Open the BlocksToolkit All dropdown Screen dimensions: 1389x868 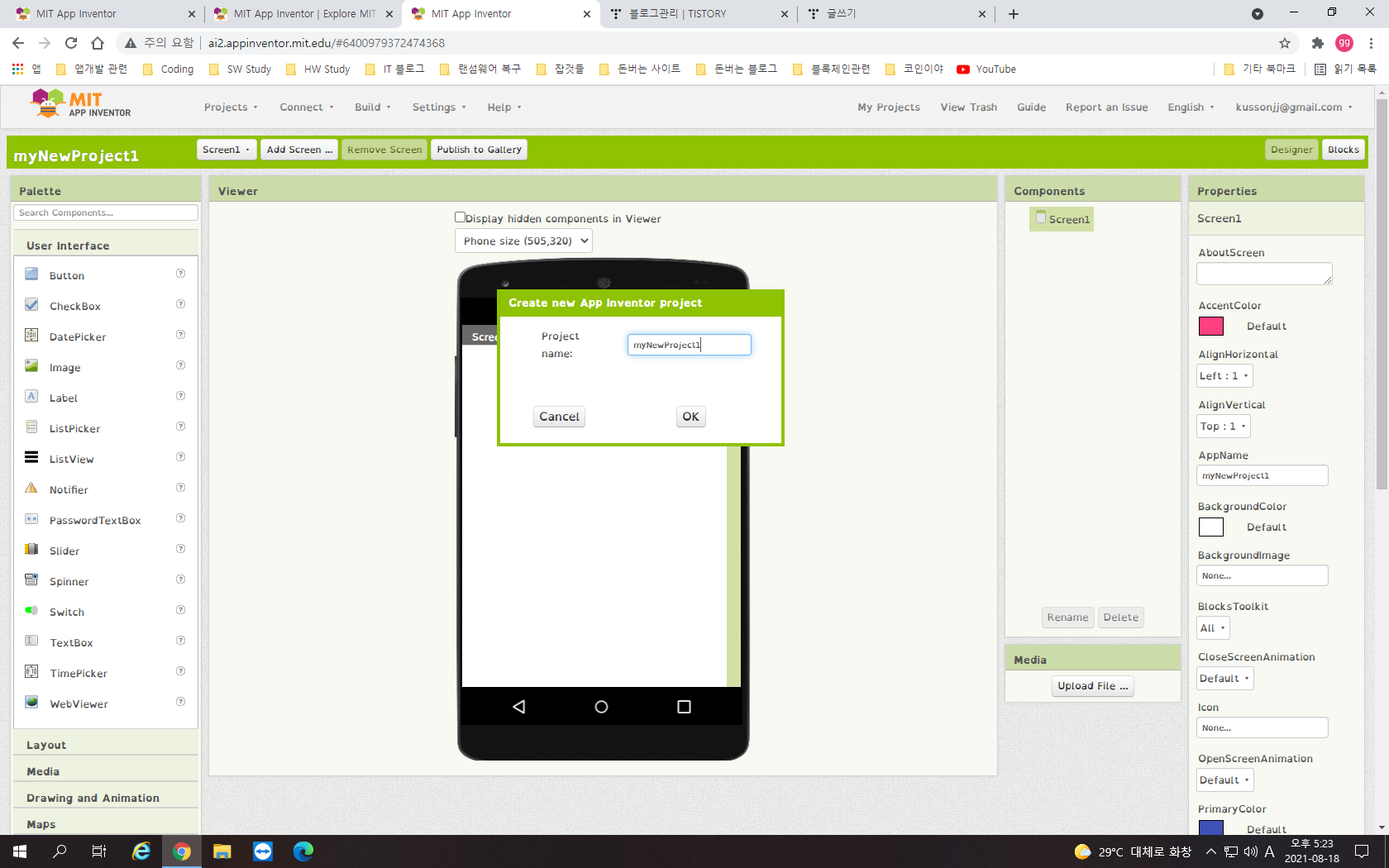1213,628
